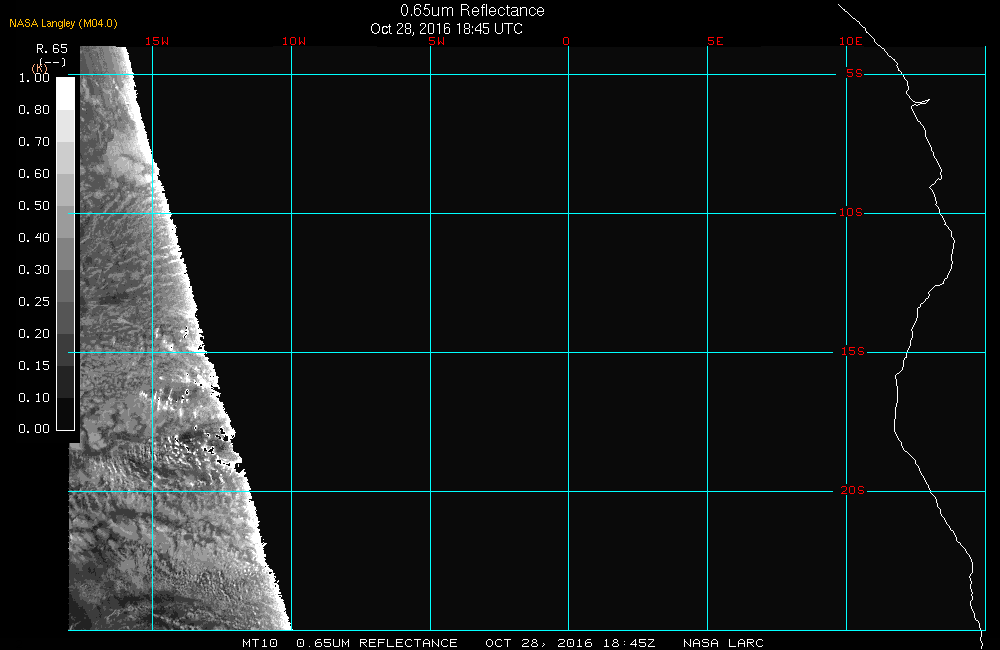Select the 10W longitude label
The width and height of the screenshot is (1000, 650).
point(294,42)
